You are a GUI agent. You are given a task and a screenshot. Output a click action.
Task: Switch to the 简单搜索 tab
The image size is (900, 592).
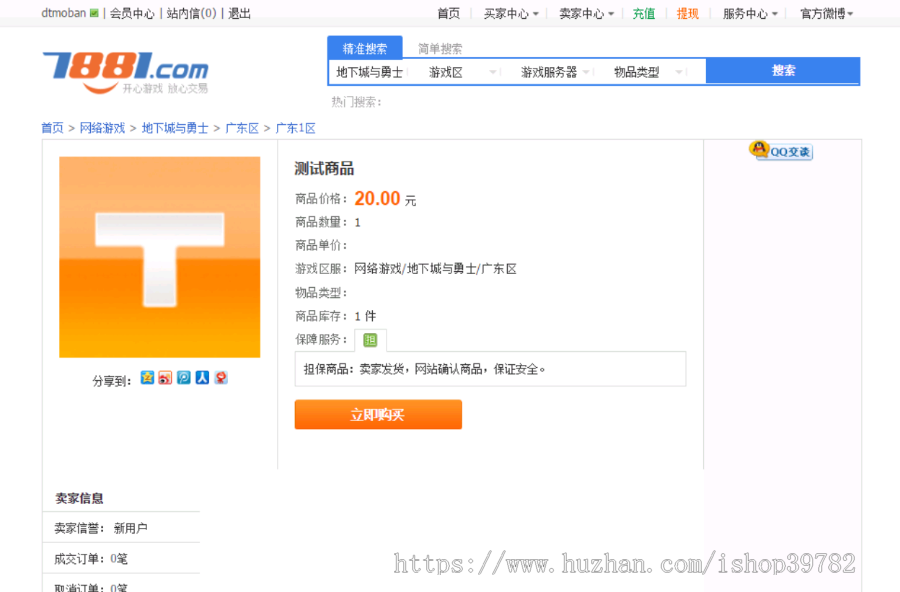[440, 49]
